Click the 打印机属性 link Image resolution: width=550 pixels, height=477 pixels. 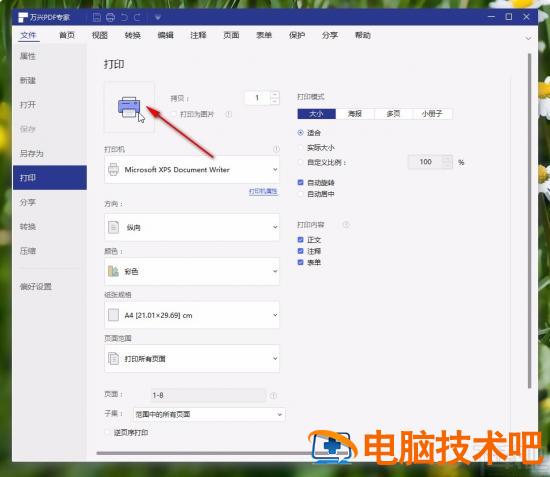263,191
